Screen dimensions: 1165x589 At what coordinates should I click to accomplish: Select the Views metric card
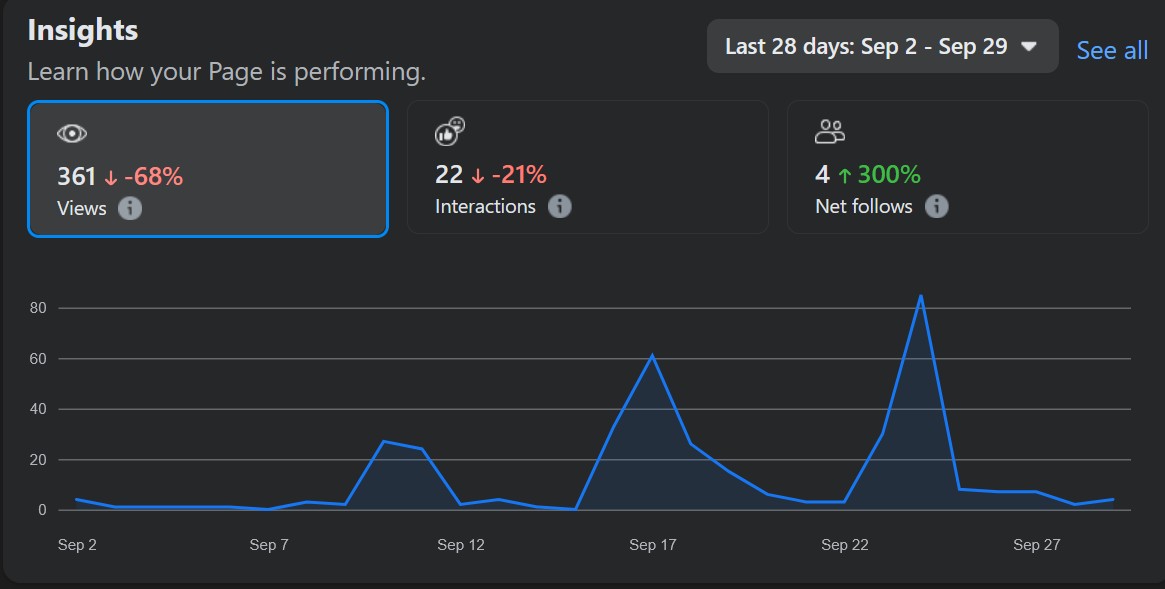pyautogui.click(x=208, y=169)
